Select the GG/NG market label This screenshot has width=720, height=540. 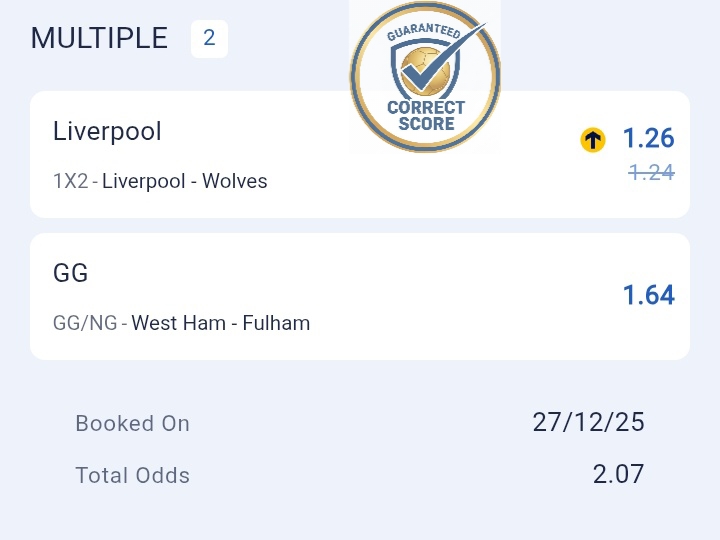85,323
